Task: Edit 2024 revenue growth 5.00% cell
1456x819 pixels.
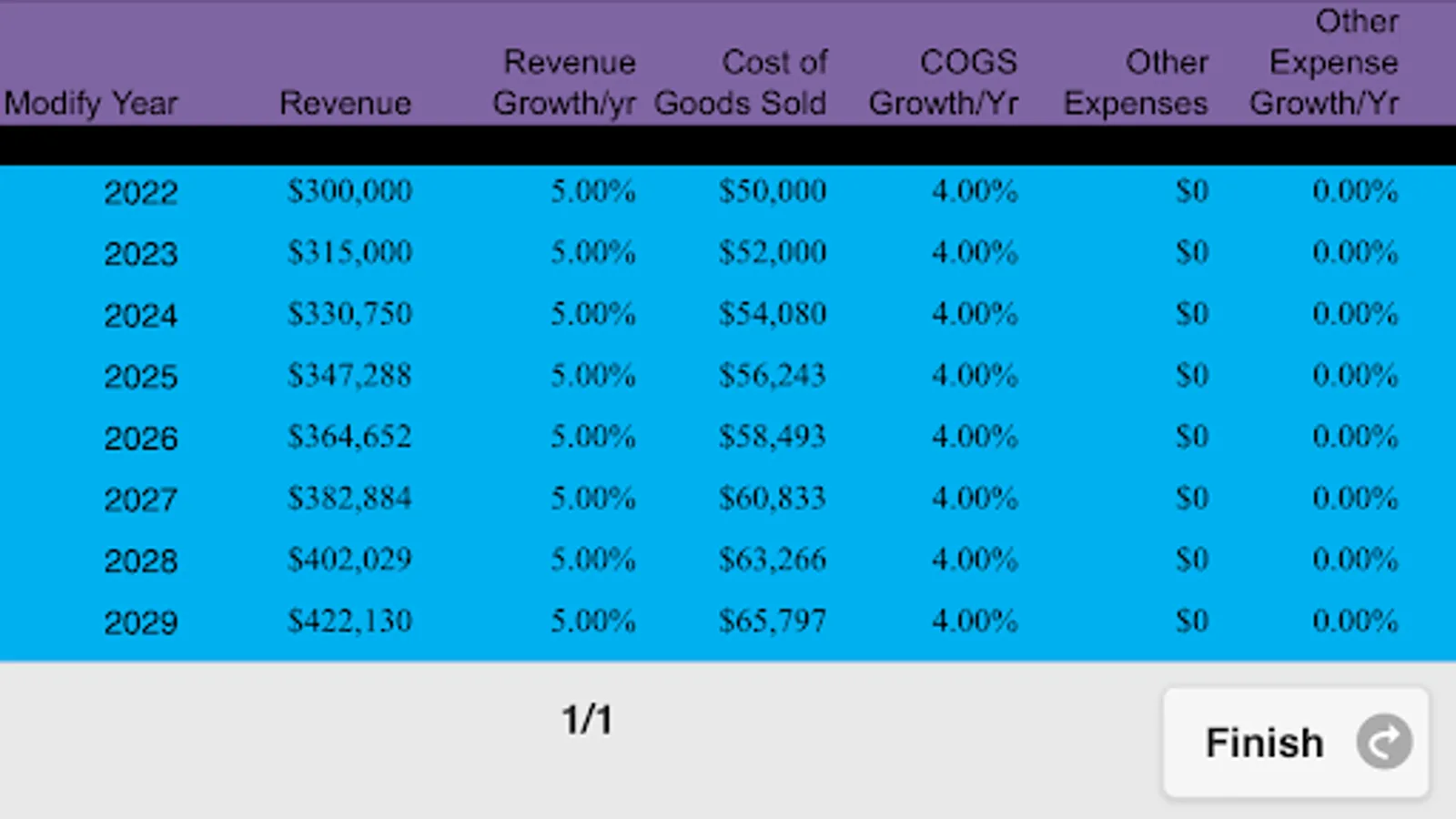Action: click(x=593, y=314)
